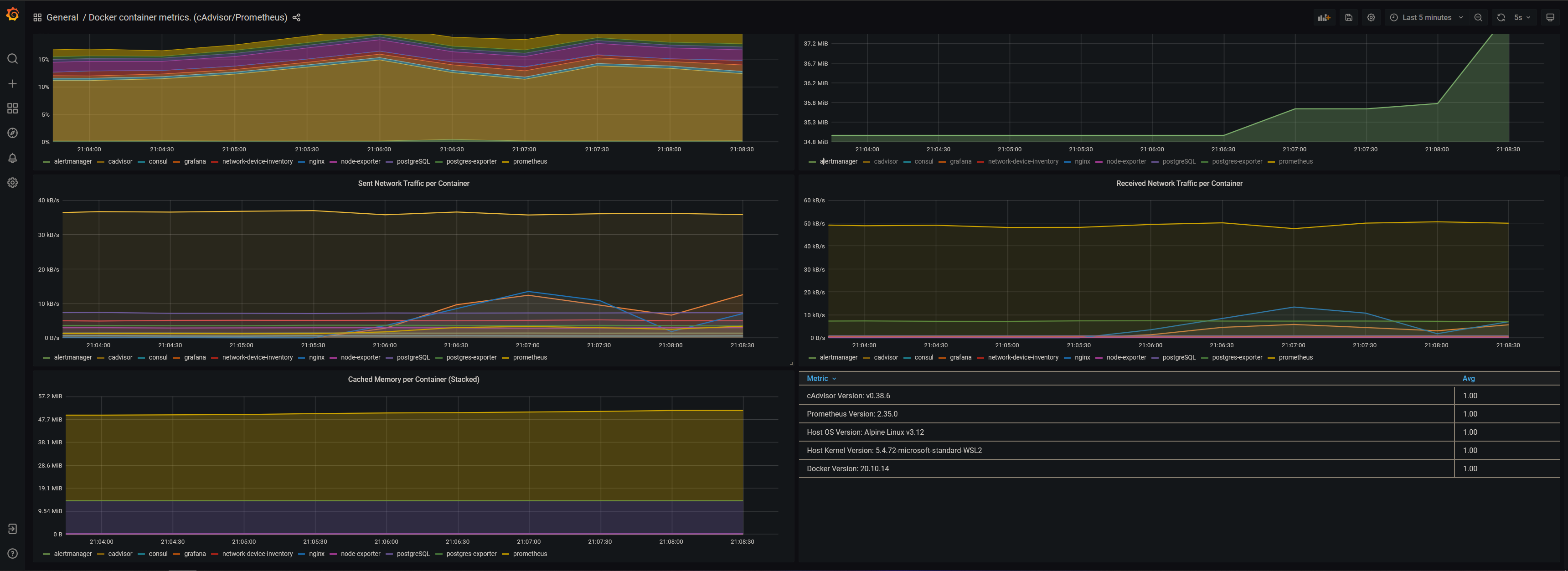Open Alerting bell in the sidebar
Screen dimensions: 1568x571
[x=12, y=158]
